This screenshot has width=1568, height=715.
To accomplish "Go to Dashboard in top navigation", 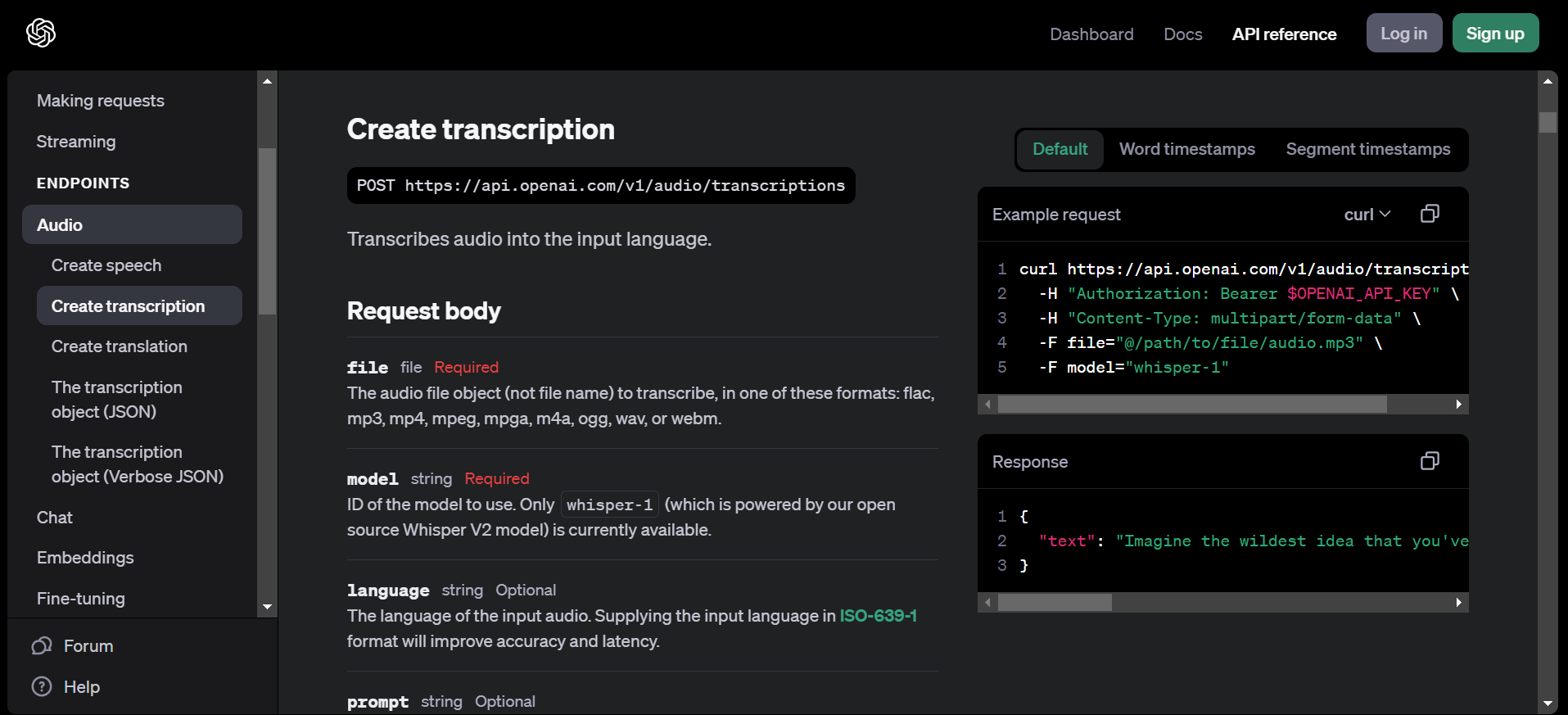I will pos(1091,34).
